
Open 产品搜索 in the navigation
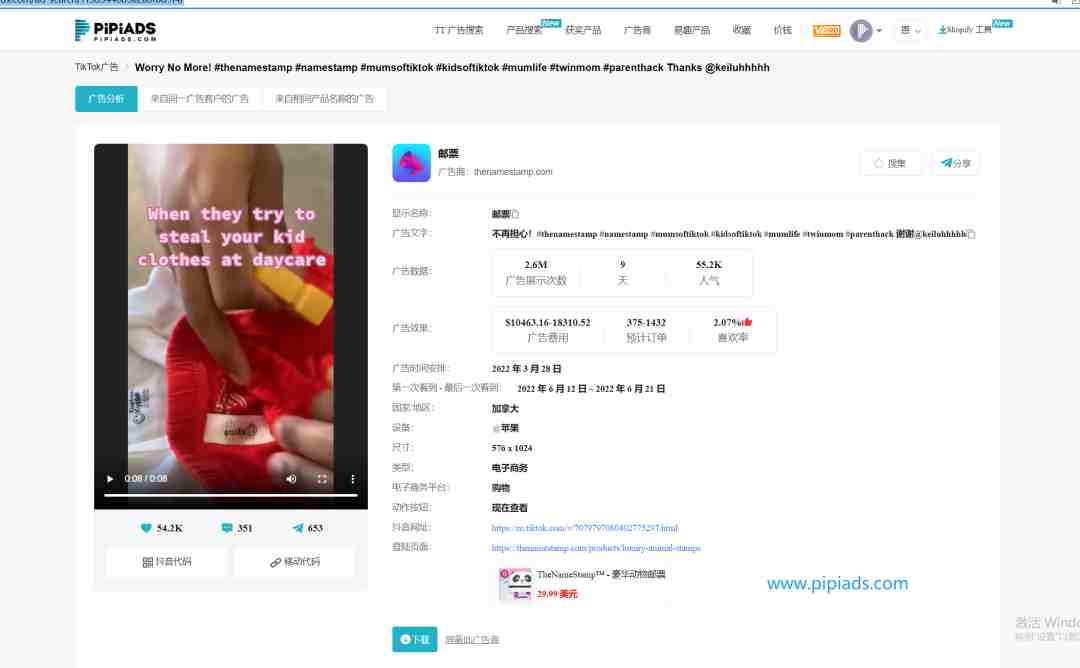coord(524,30)
